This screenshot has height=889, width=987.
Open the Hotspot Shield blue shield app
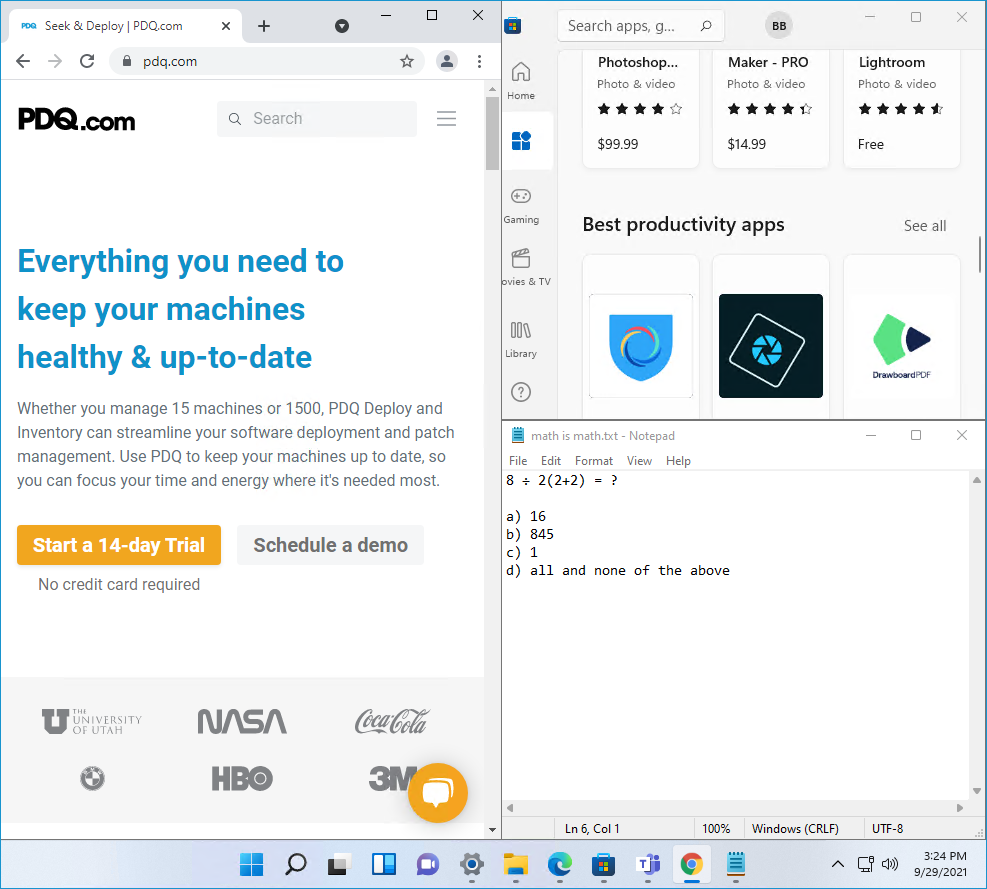click(641, 346)
